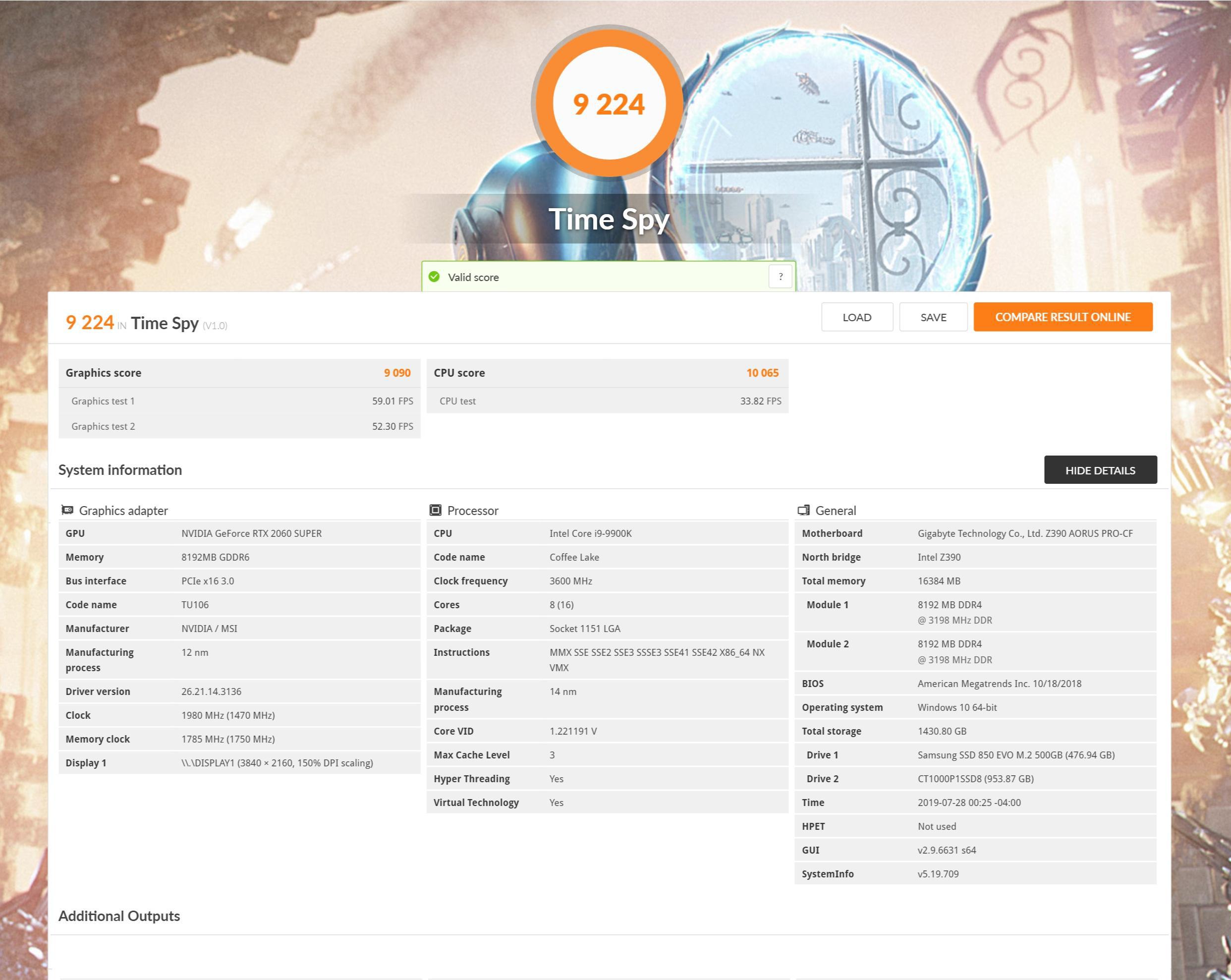Click the Additional Outputs heading
Image resolution: width=1231 pixels, height=980 pixels.
pos(119,916)
